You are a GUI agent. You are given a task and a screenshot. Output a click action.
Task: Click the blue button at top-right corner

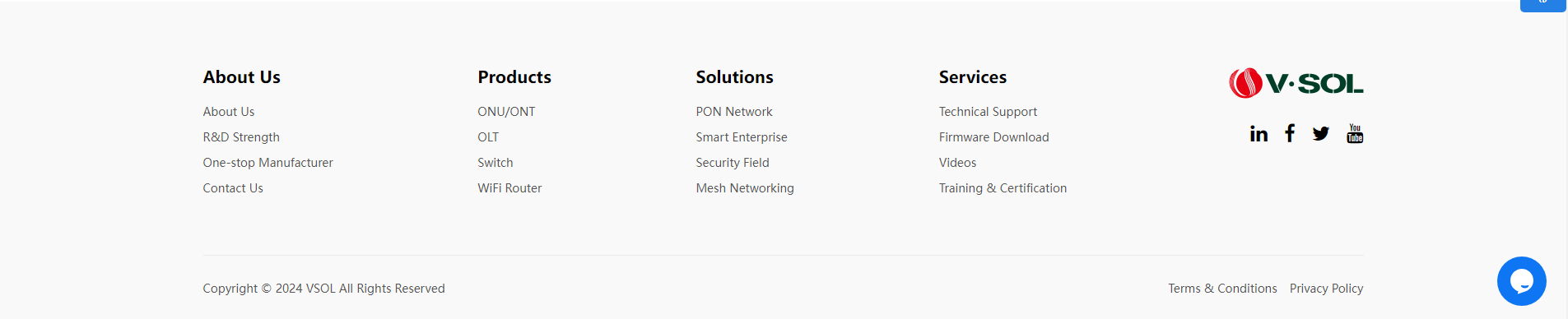click(x=1543, y=5)
